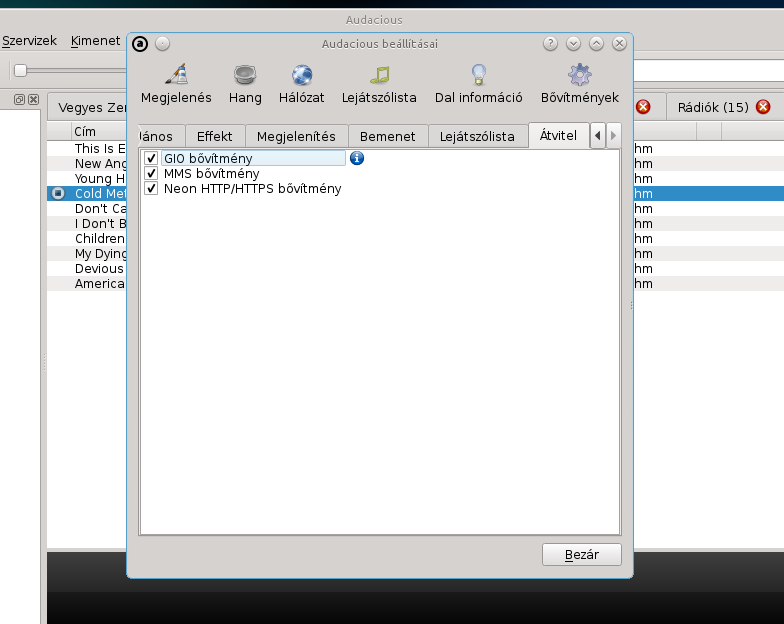The image size is (784, 624).
Task: Switch to the Bemenet tab
Action: tap(388, 136)
